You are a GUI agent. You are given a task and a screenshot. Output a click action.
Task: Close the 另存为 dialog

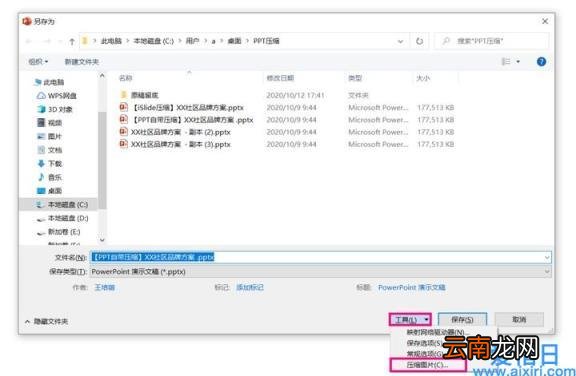545,21
